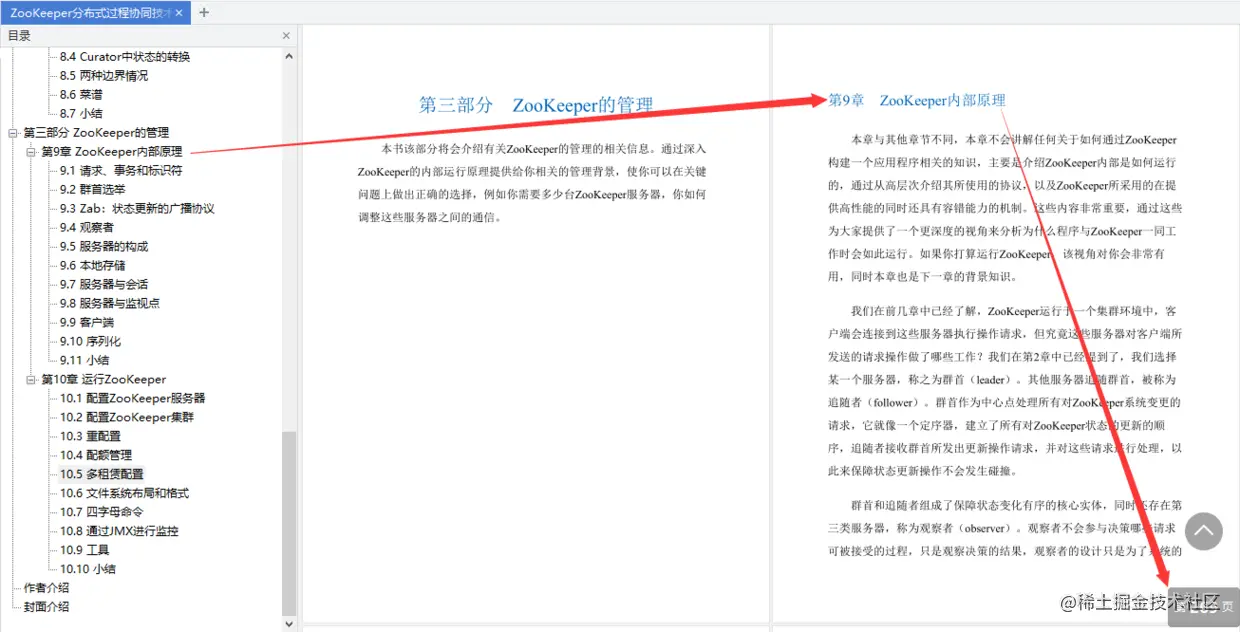
Task: Go to 10.5 多租赁配置
Action: tap(101, 475)
